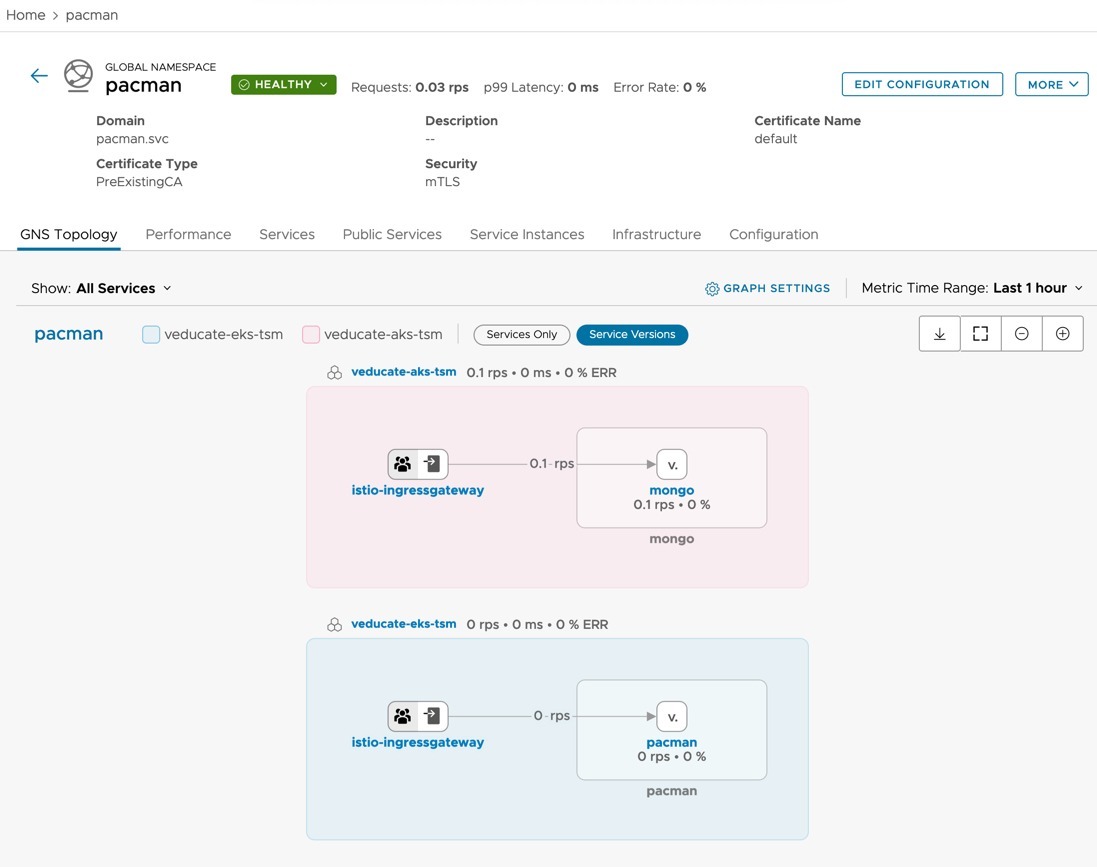The width and height of the screenshot is (1097, 867).
Task: Click the pacman.svc domain value
Action: (x=132, y=139)
